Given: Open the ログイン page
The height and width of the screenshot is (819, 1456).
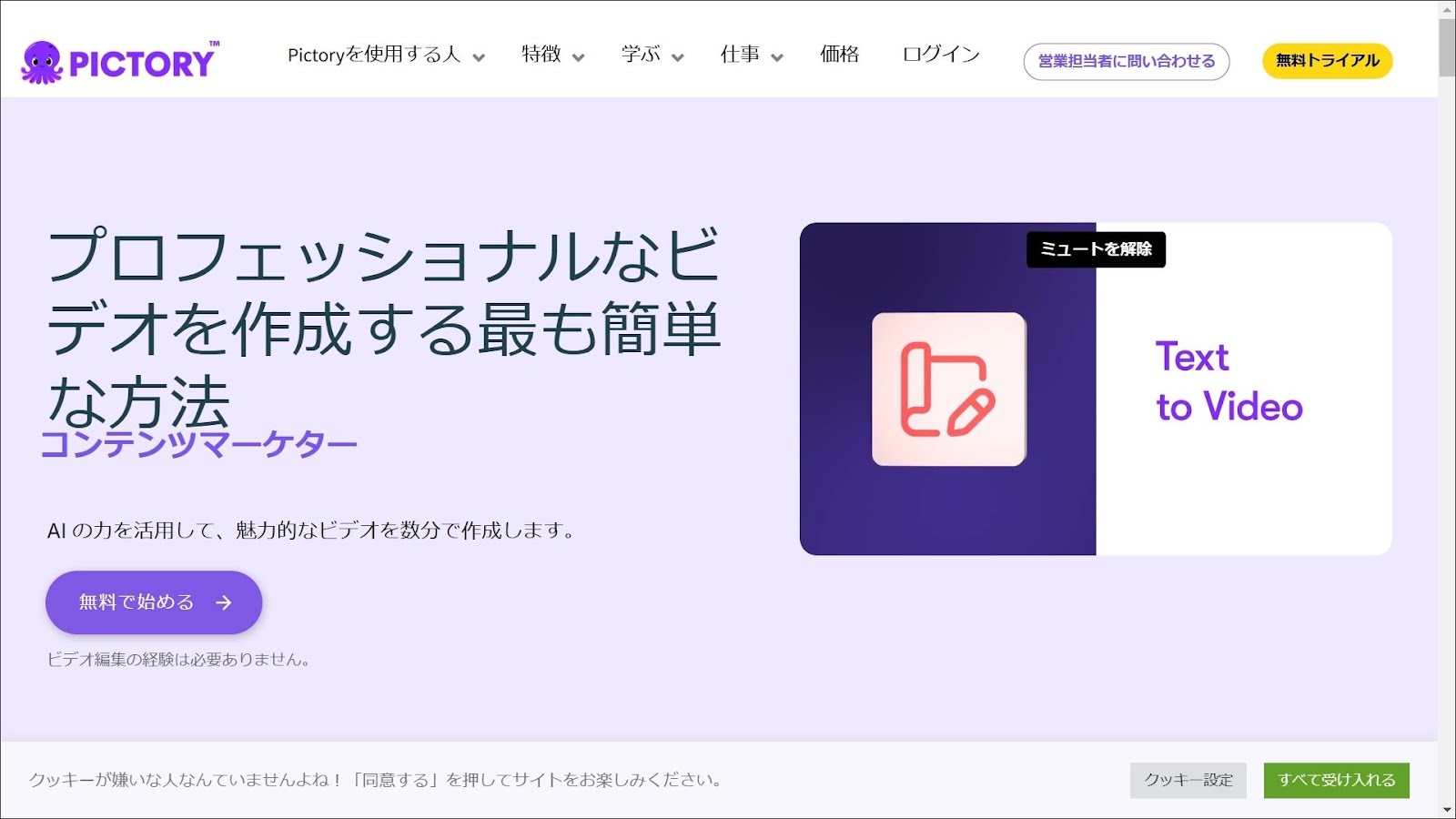Looking at the screenshot, I should click(x=941, y=55).
